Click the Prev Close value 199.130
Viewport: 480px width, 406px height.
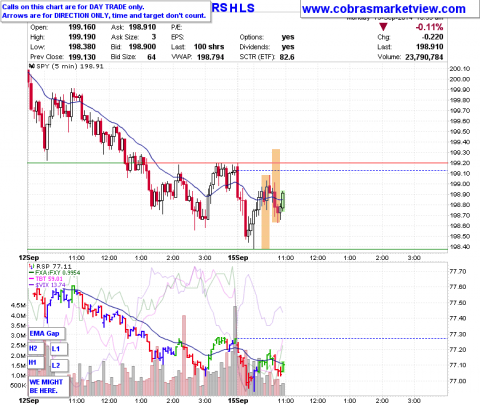(82, 57)
